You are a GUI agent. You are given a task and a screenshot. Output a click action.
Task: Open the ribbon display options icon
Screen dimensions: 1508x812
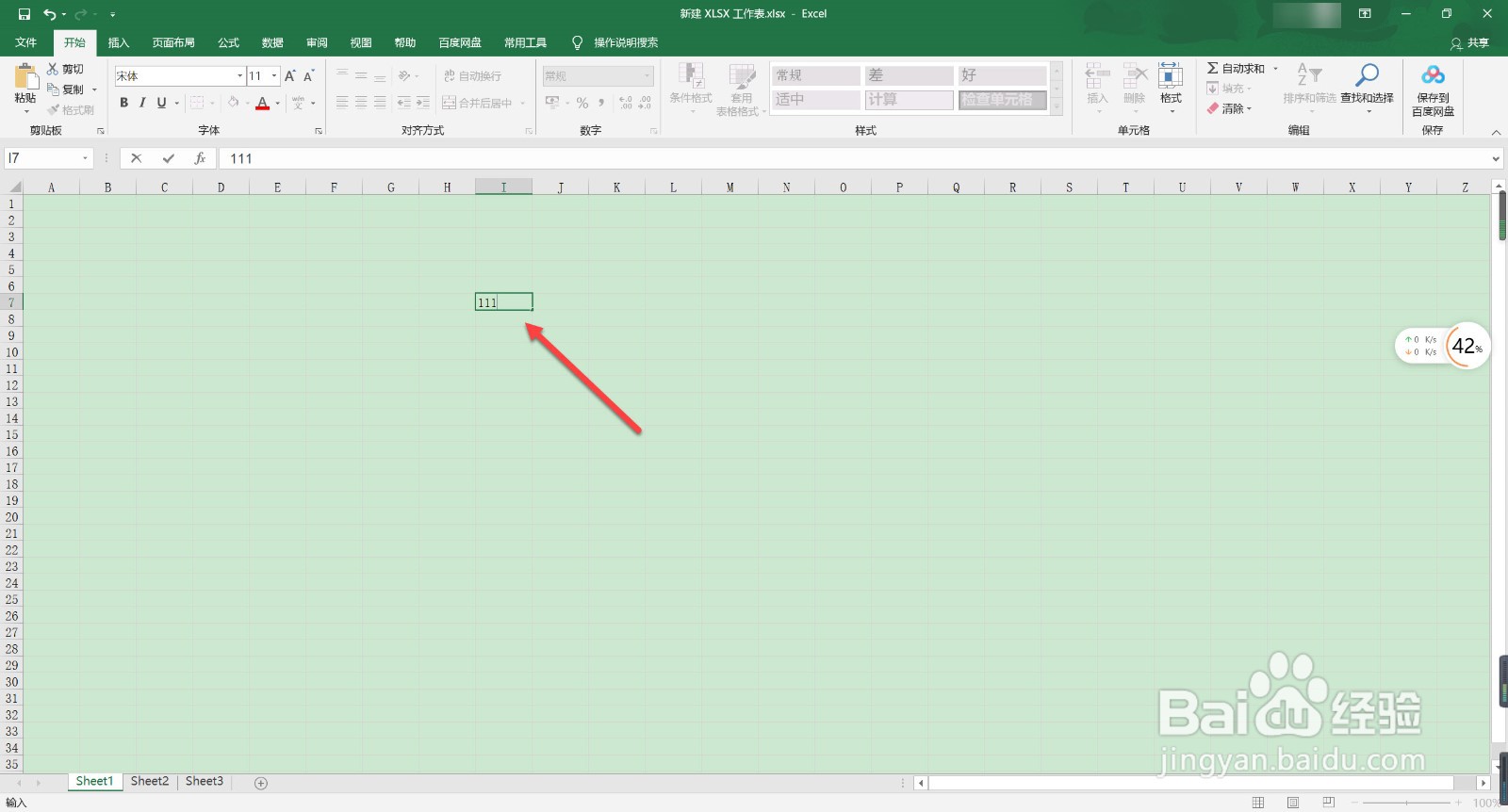point(1364,14)
